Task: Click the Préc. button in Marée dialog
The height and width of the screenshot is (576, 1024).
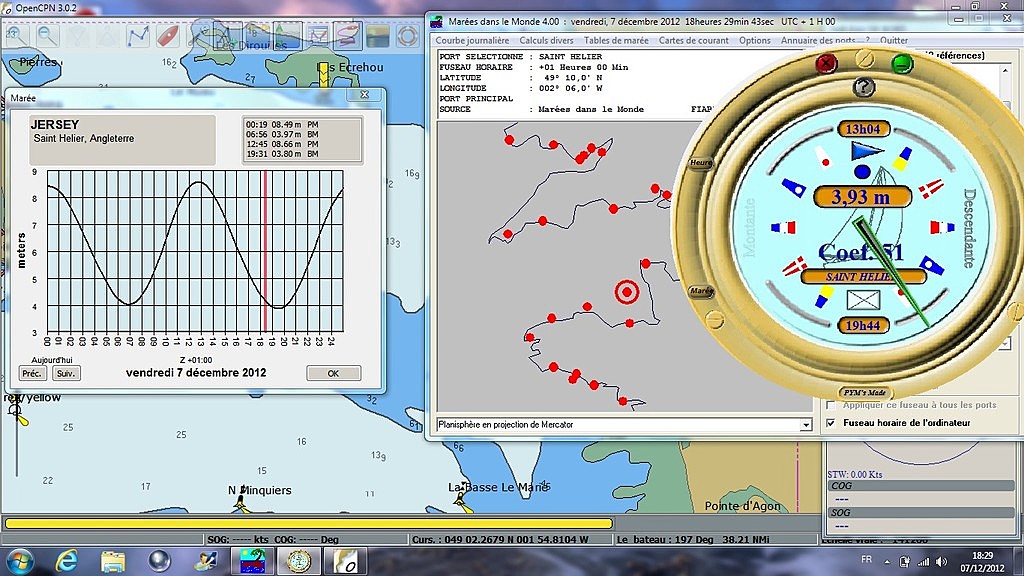Action: pos(32,374)
